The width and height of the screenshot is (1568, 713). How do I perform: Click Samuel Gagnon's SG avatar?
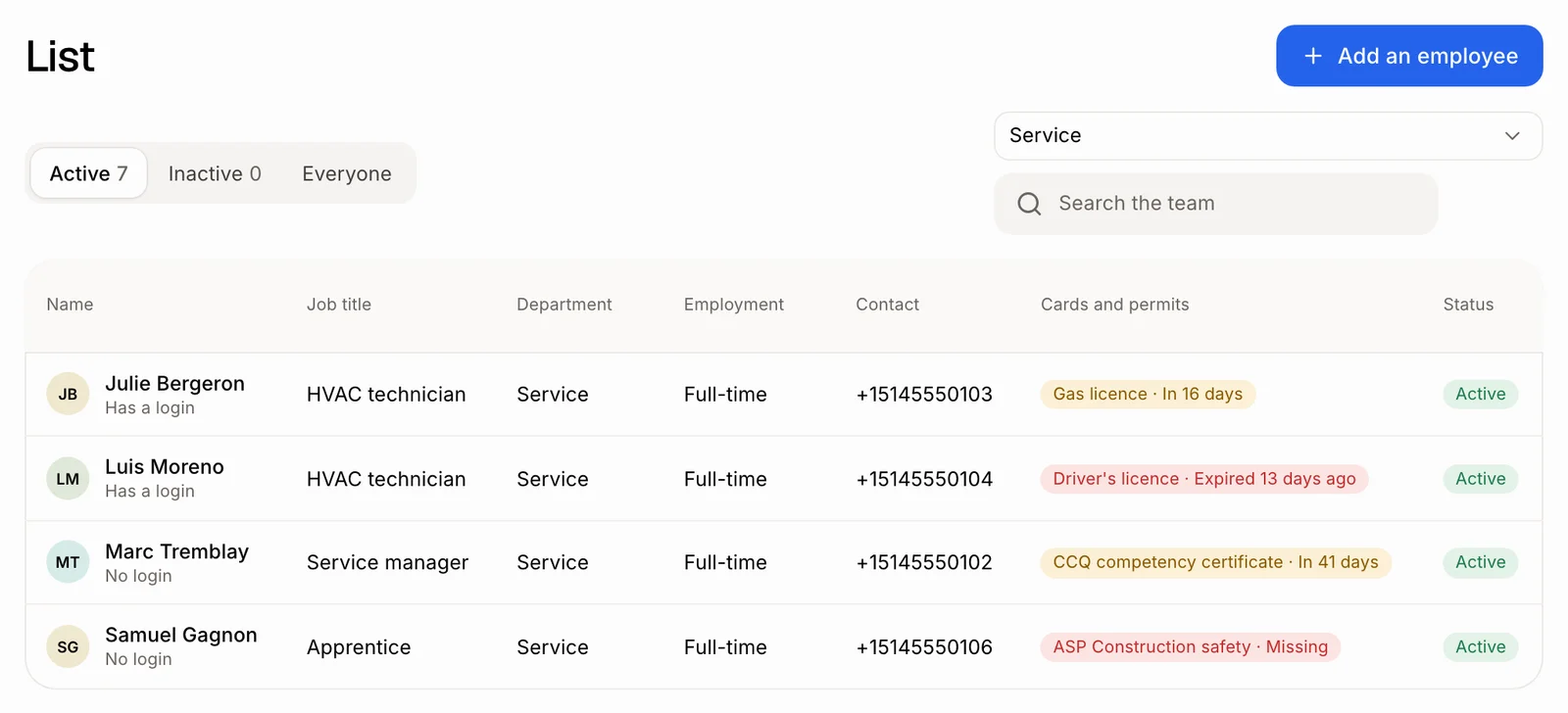coord(68,647)
